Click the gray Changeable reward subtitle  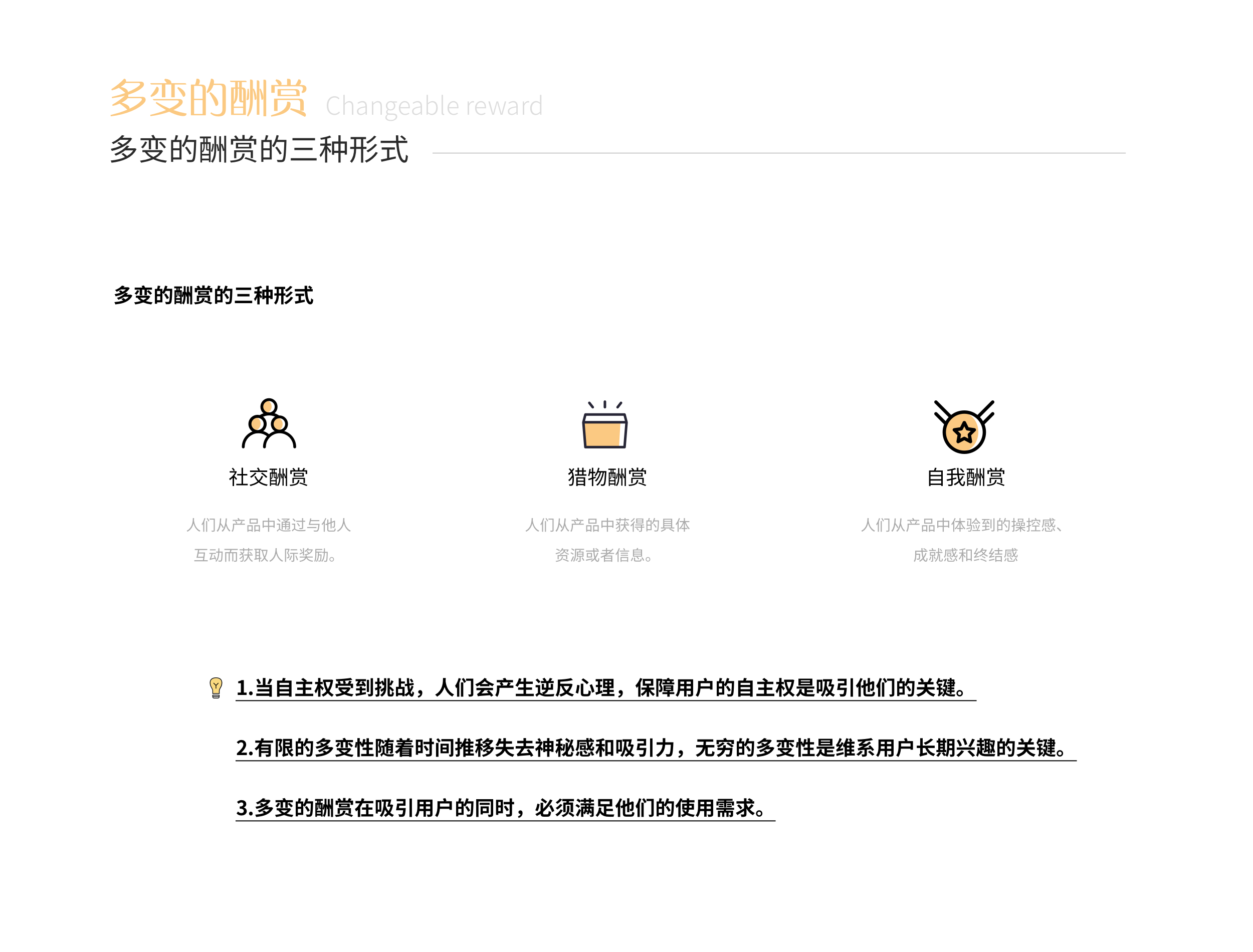click(434, 106)
